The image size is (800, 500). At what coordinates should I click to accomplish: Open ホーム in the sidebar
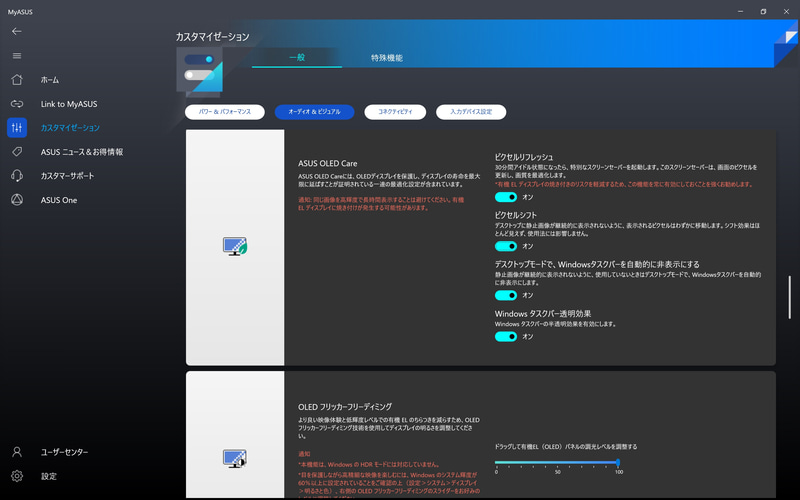[x=50, y=80]
